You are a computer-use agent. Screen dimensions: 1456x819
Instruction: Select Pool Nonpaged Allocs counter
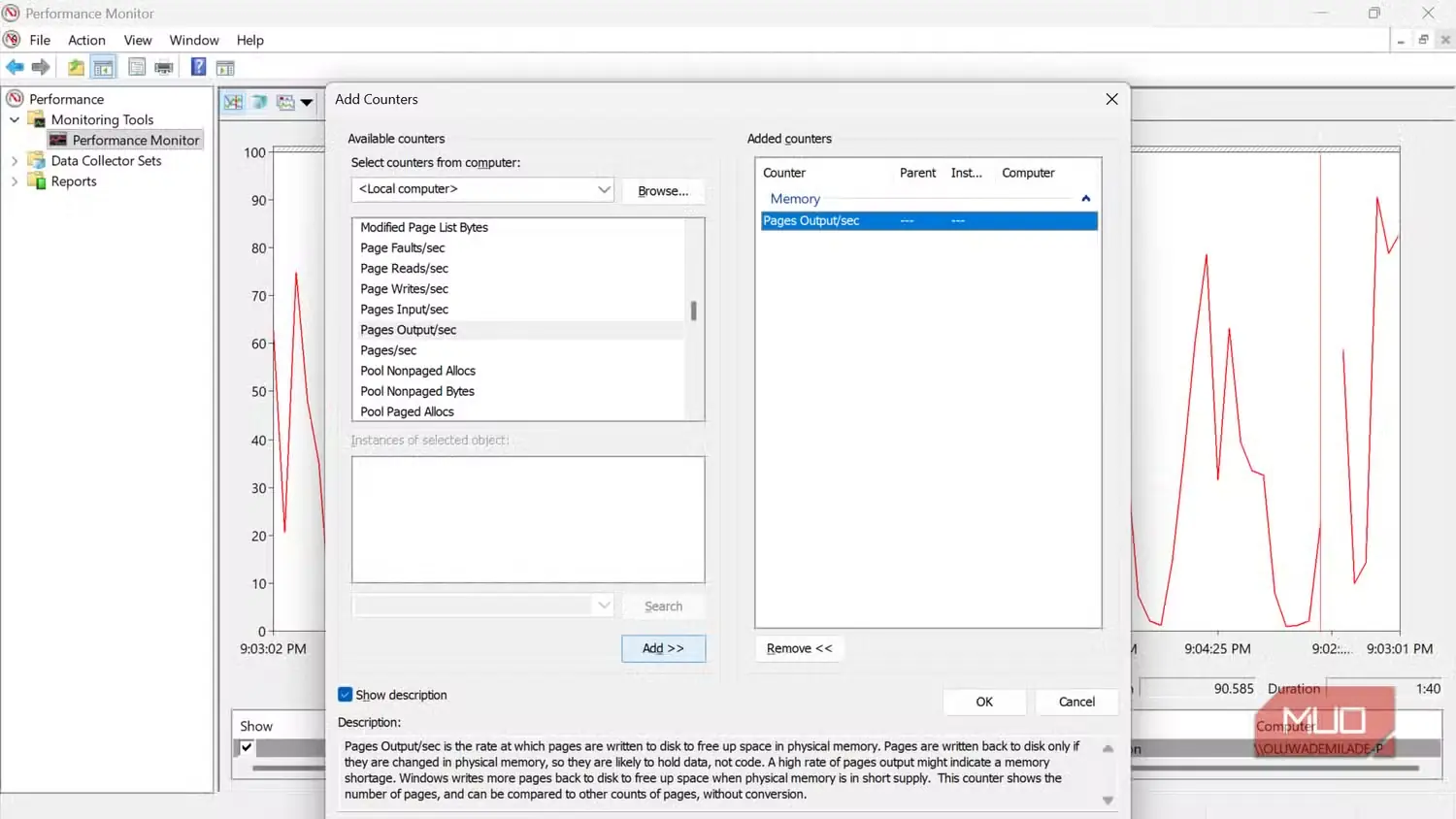point(517,371)
